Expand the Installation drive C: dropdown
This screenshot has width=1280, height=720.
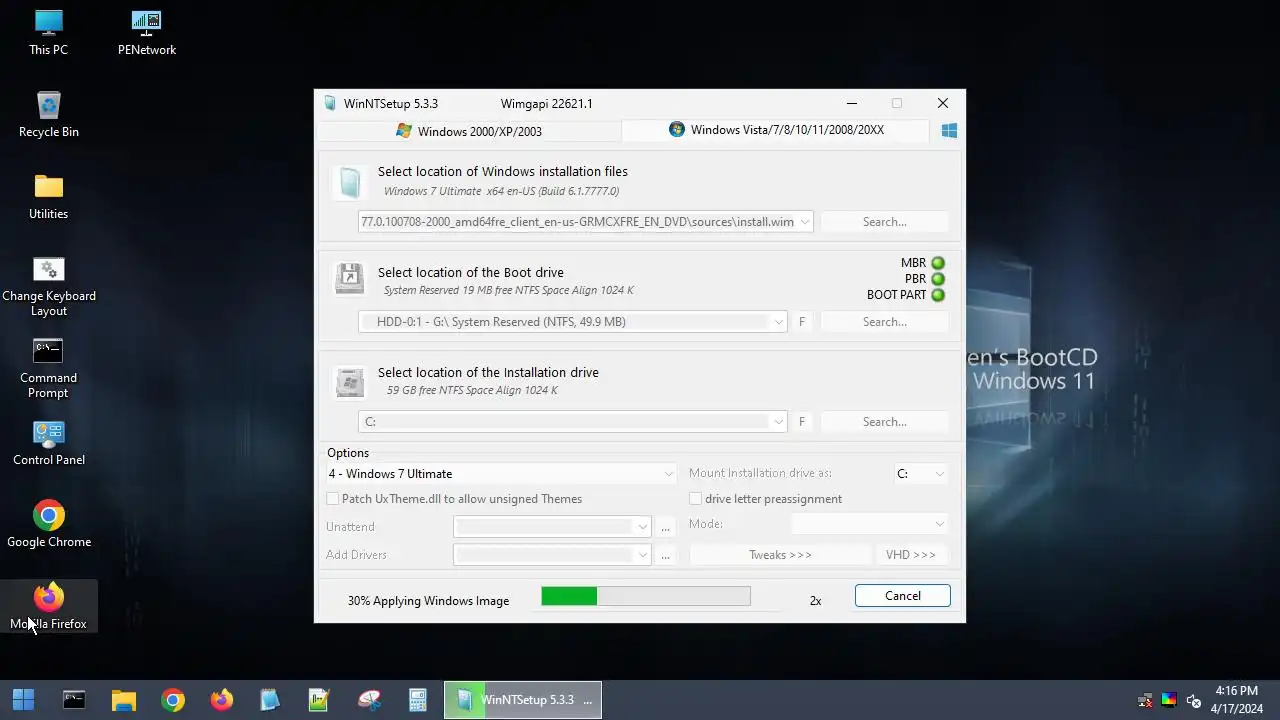[x=778, y=422]
